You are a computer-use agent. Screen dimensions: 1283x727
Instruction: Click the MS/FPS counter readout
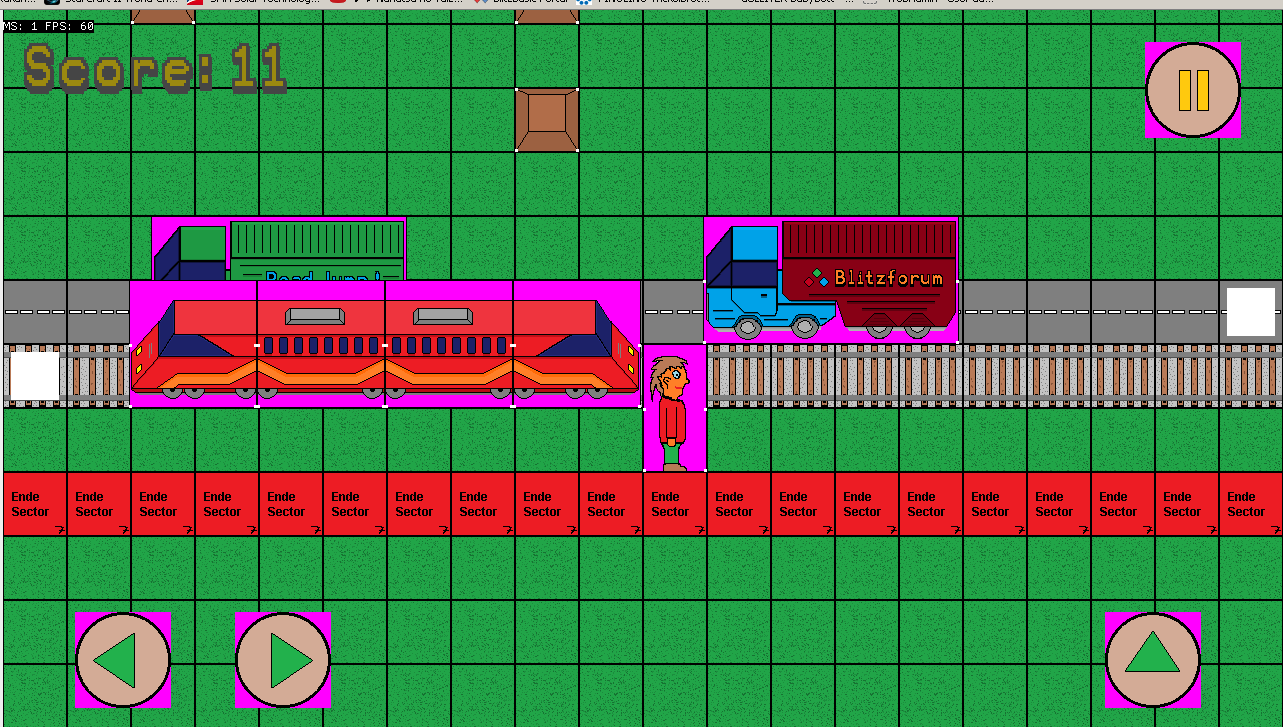[x=48, y=26]
